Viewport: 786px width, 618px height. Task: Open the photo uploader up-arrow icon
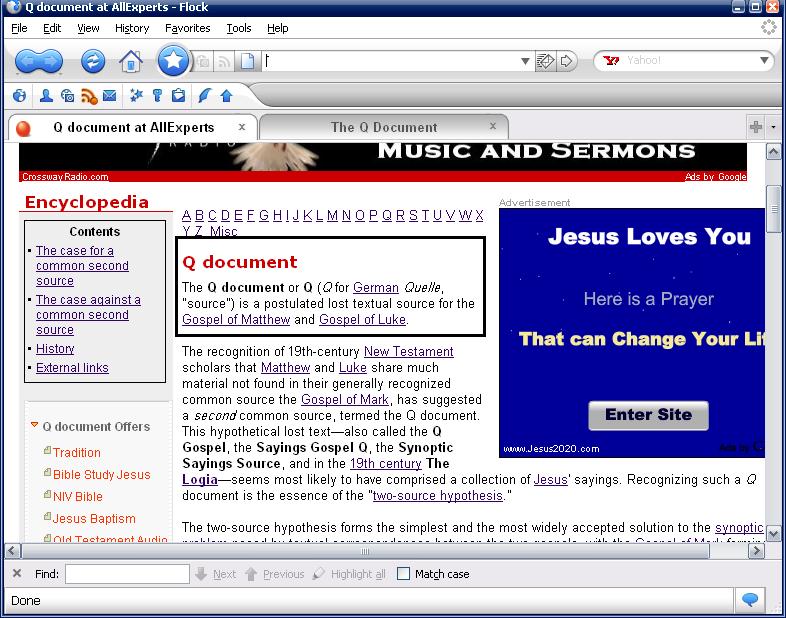[x=226, y=96]
